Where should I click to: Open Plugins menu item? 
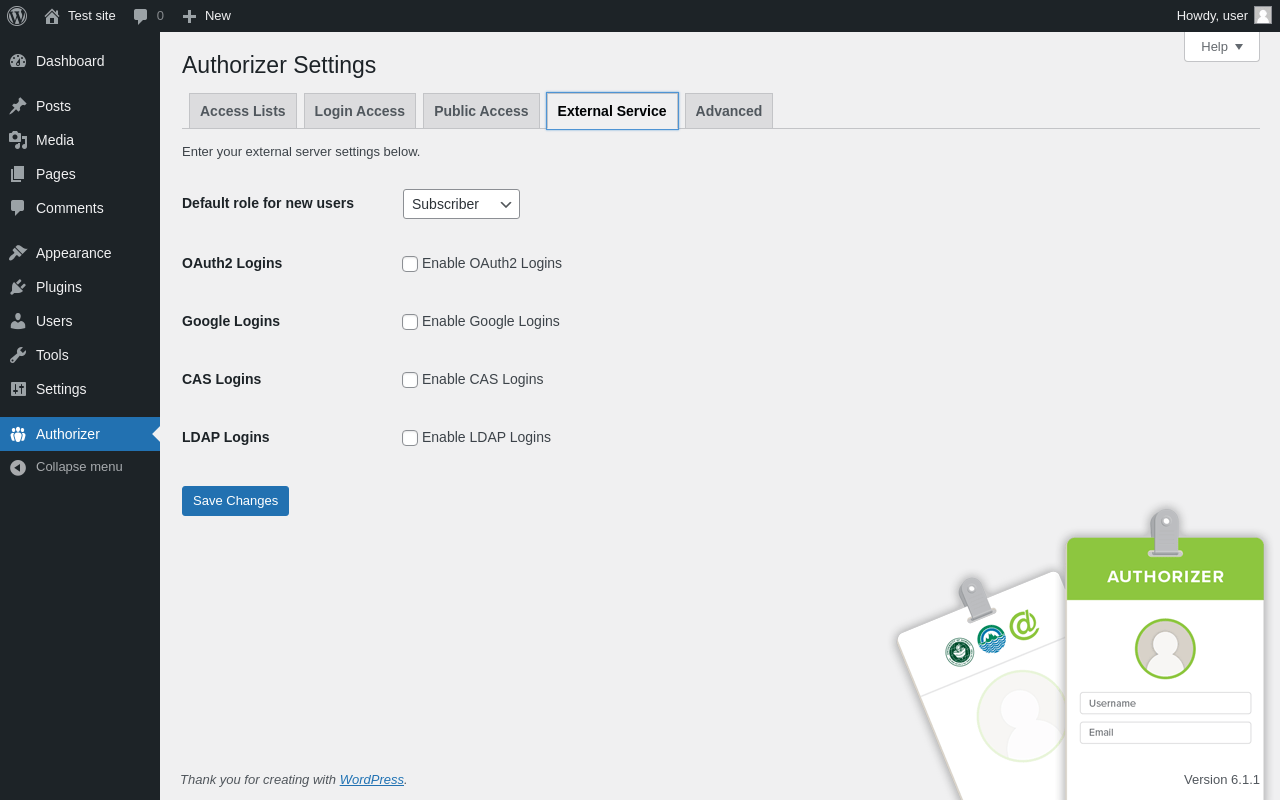click(x=80, y=287)
